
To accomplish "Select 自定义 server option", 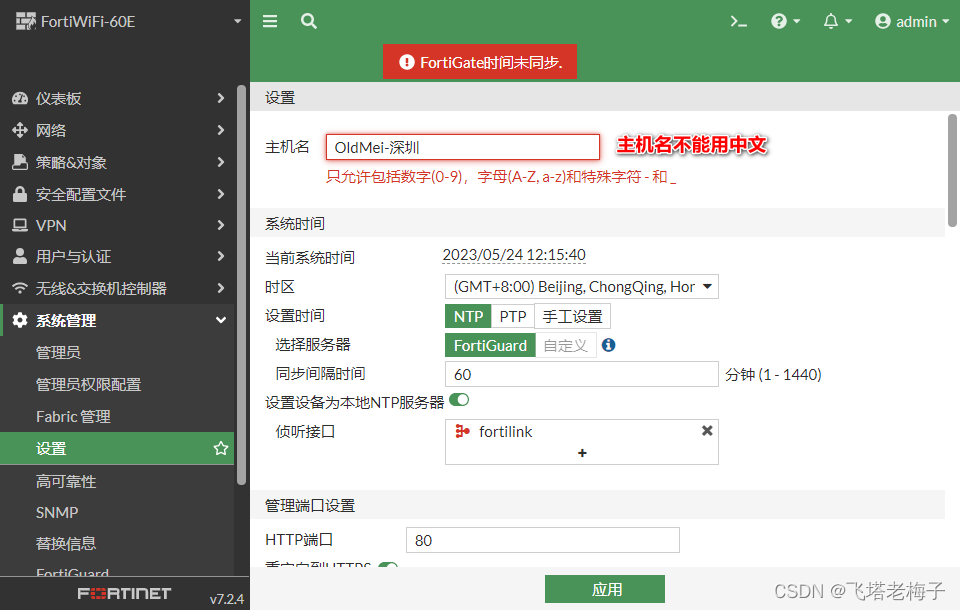I will pyautogui.click(x=566, y=345).
